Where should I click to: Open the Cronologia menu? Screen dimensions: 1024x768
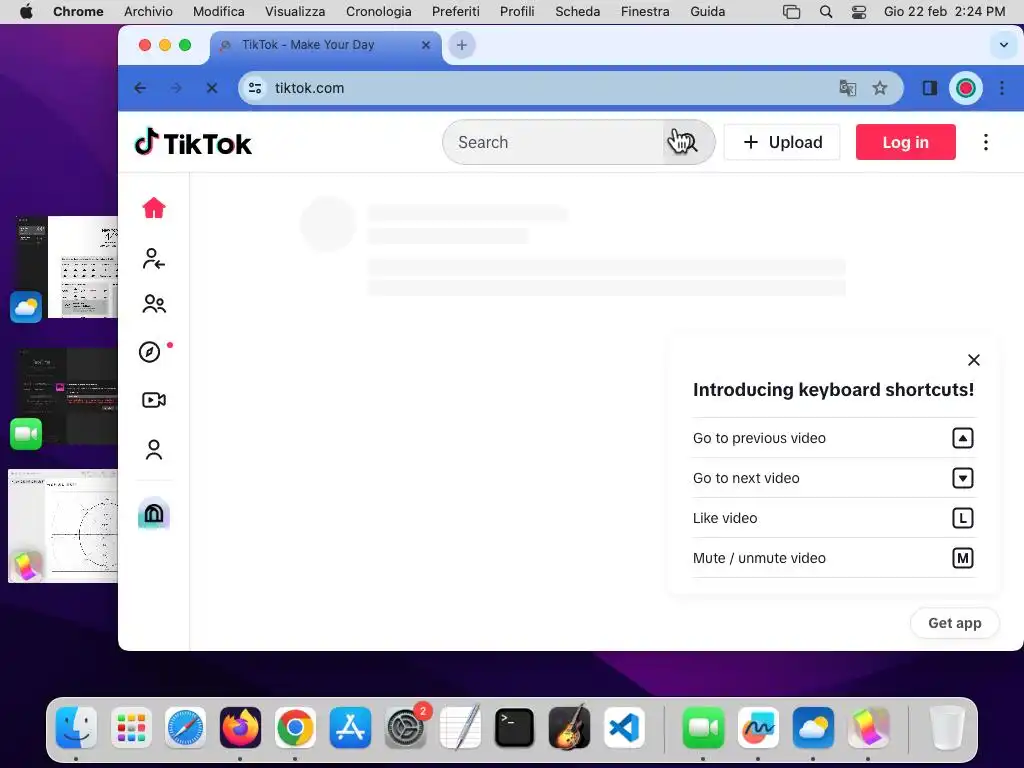pyautogui.click(x=379, y=11)
